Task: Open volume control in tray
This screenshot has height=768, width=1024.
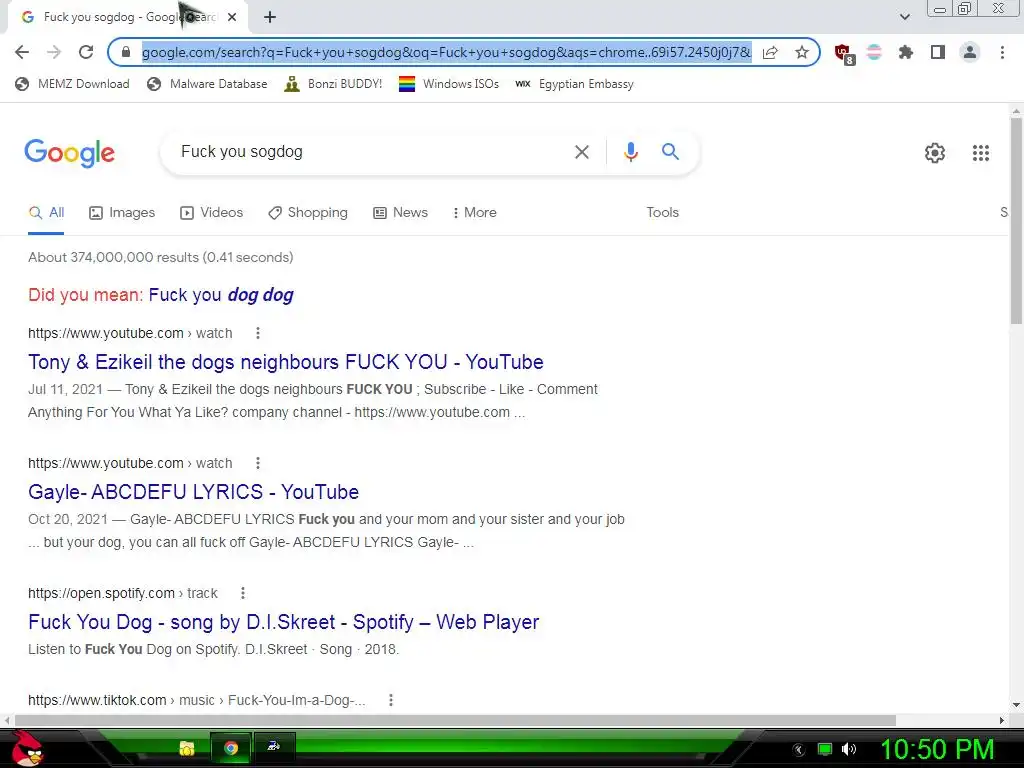Action: coord(849,750)
